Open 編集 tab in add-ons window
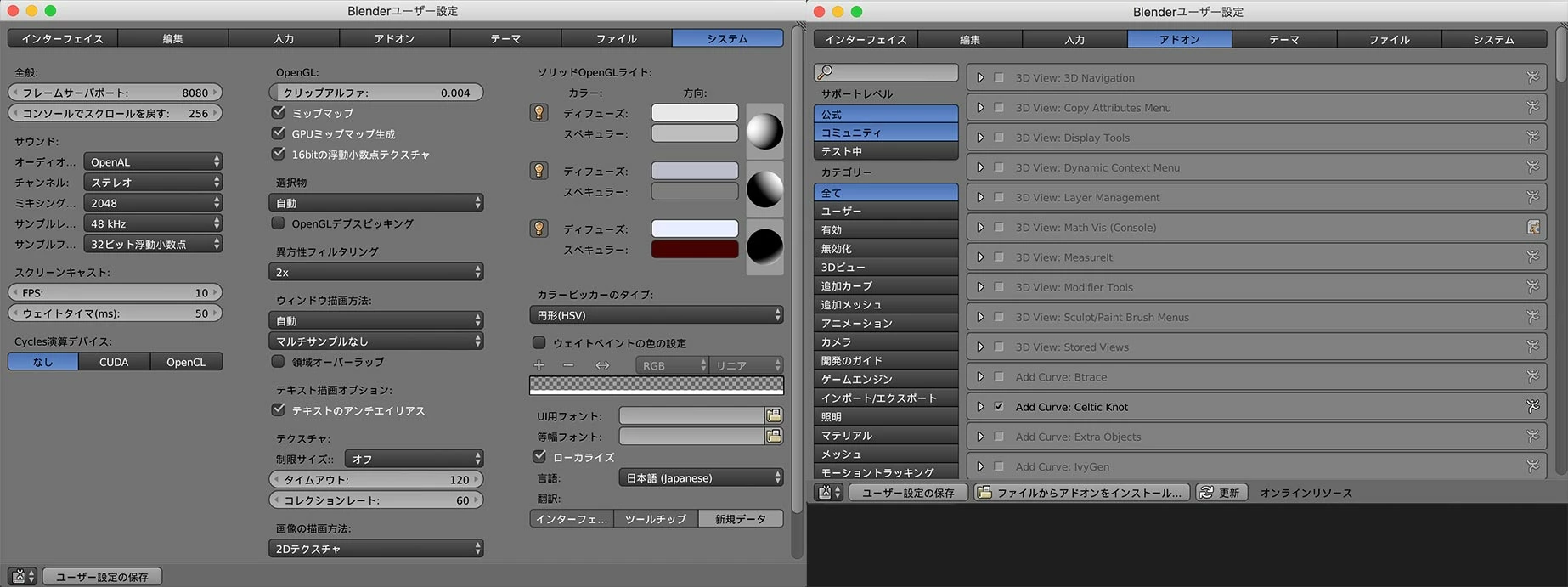The image size is (1568, 587). point(970,39)
